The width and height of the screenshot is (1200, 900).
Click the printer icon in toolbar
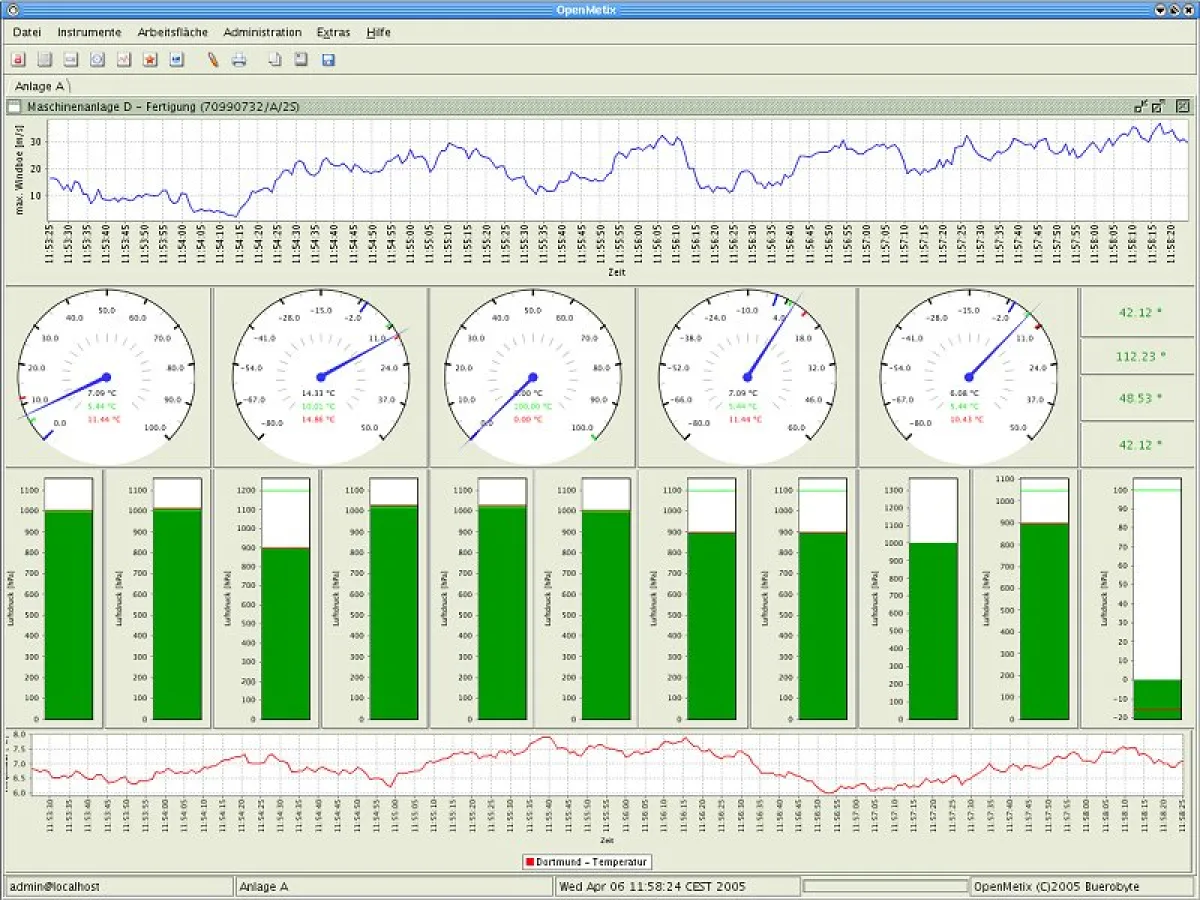click(239, 60)
